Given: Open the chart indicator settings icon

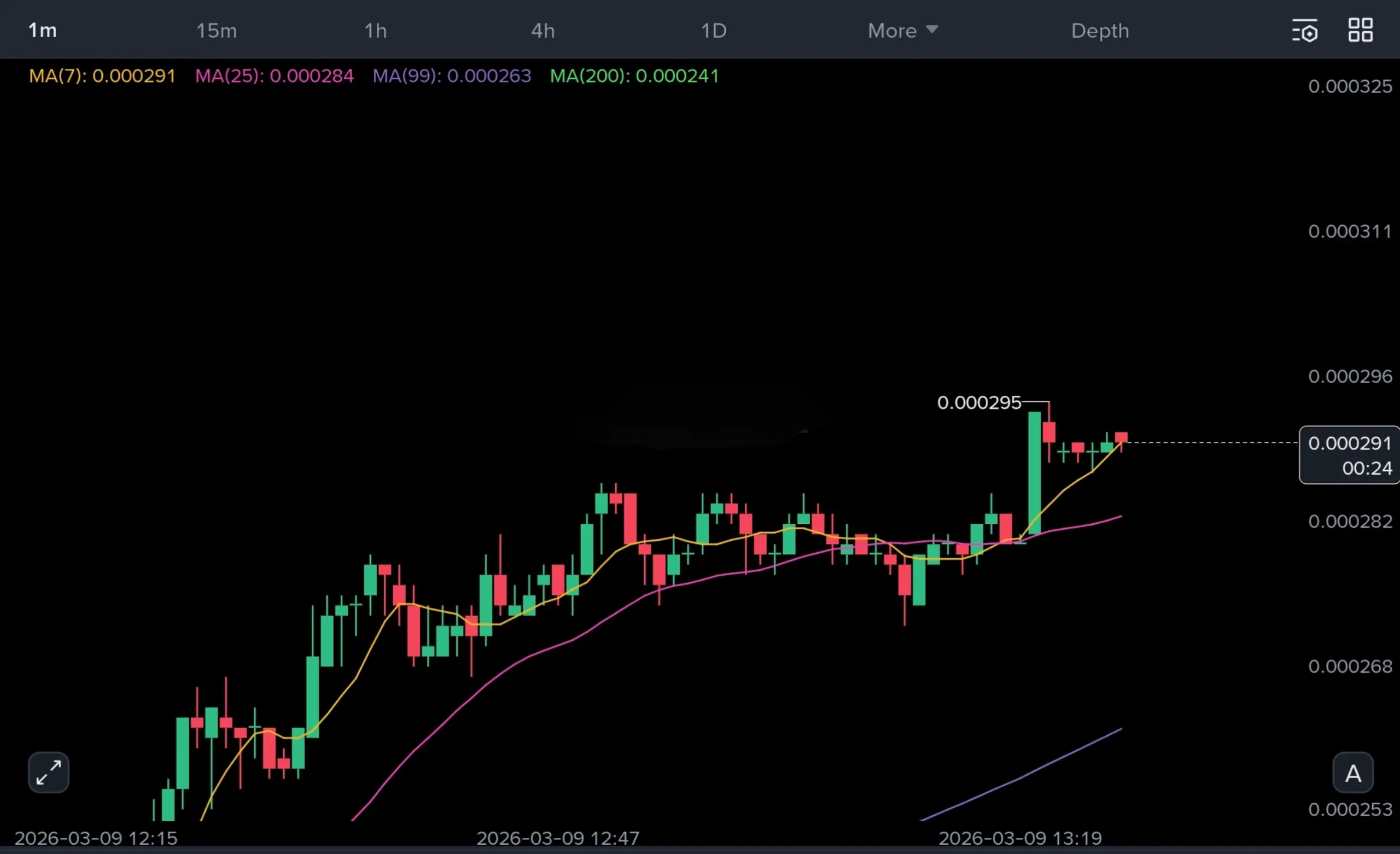Looking at the screenshot, I should pos(1304,31).
